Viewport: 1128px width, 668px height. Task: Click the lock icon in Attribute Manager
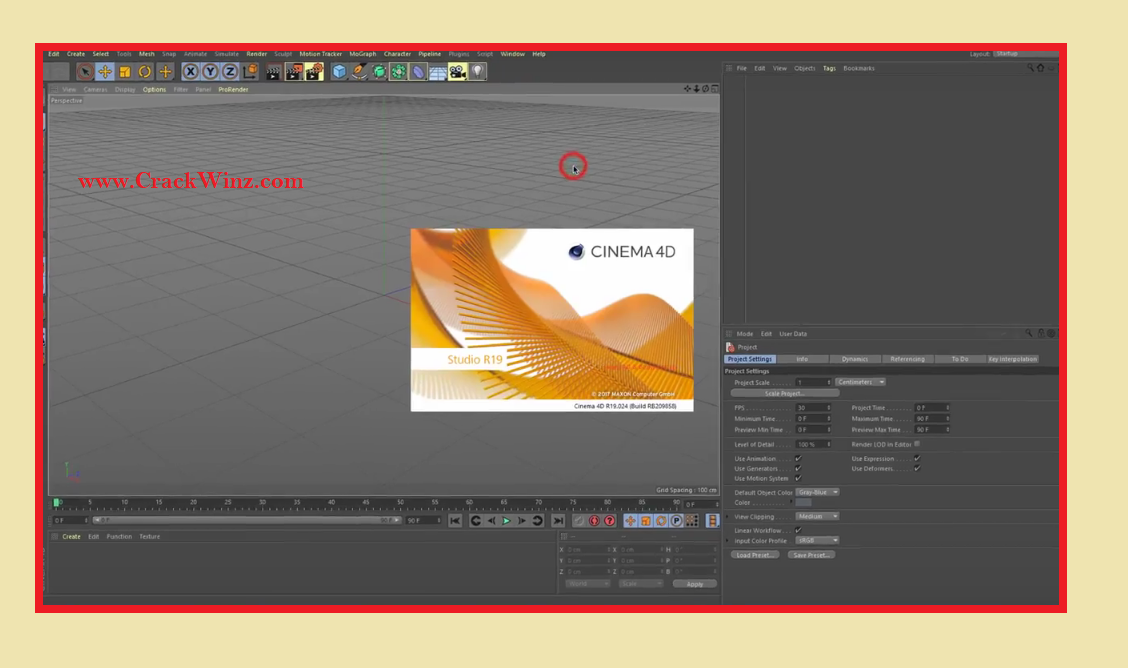pyautogui.click(x=1041, y=333)
